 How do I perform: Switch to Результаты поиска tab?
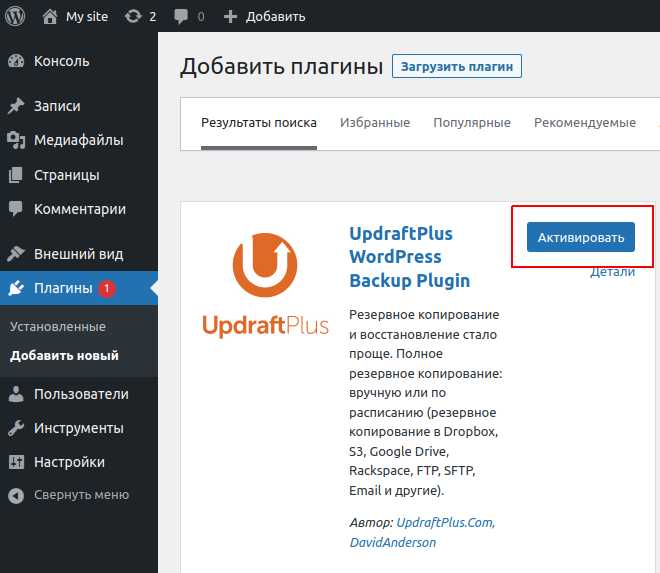click(259, 123)
